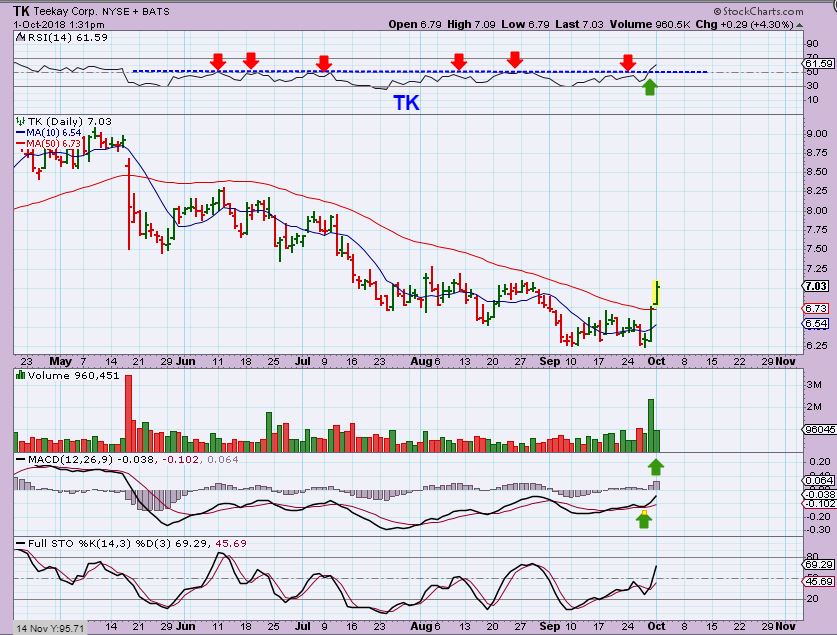Click the 0.064 MACD histogram tag
The height and width of the screenshot is (635, 837).
(x=819, y=480)
